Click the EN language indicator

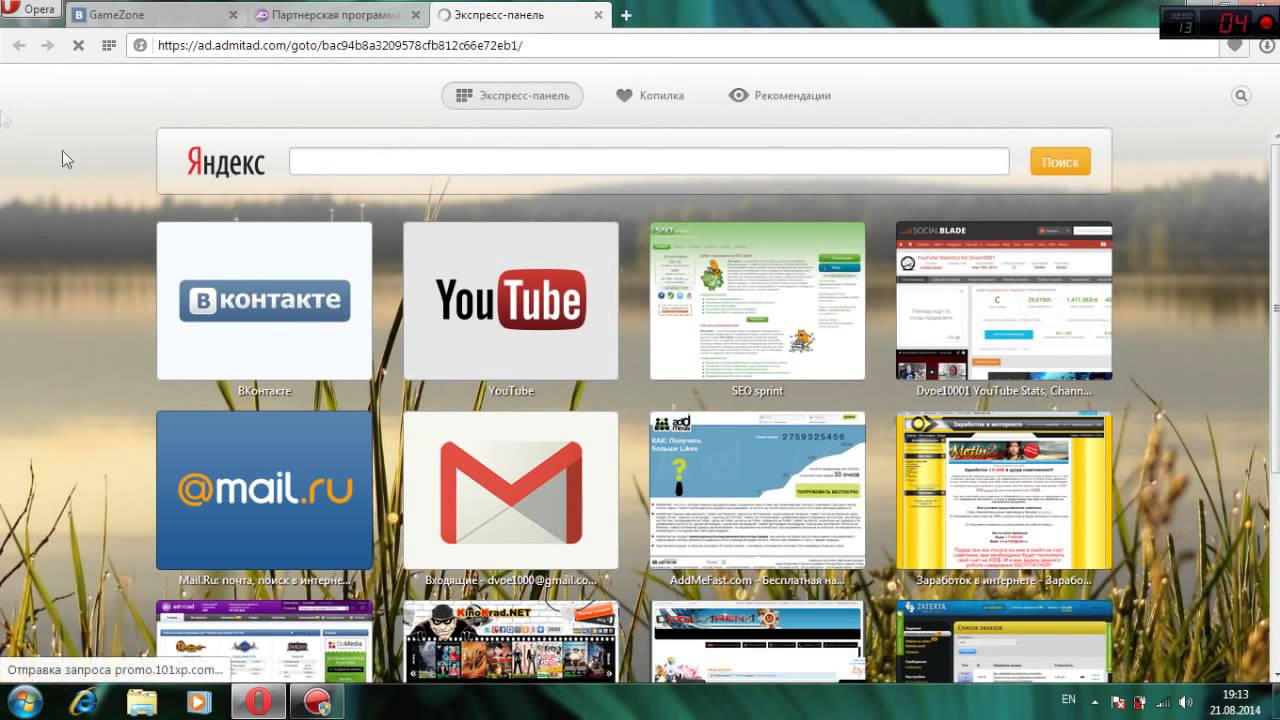click(x=1068, y=700)
